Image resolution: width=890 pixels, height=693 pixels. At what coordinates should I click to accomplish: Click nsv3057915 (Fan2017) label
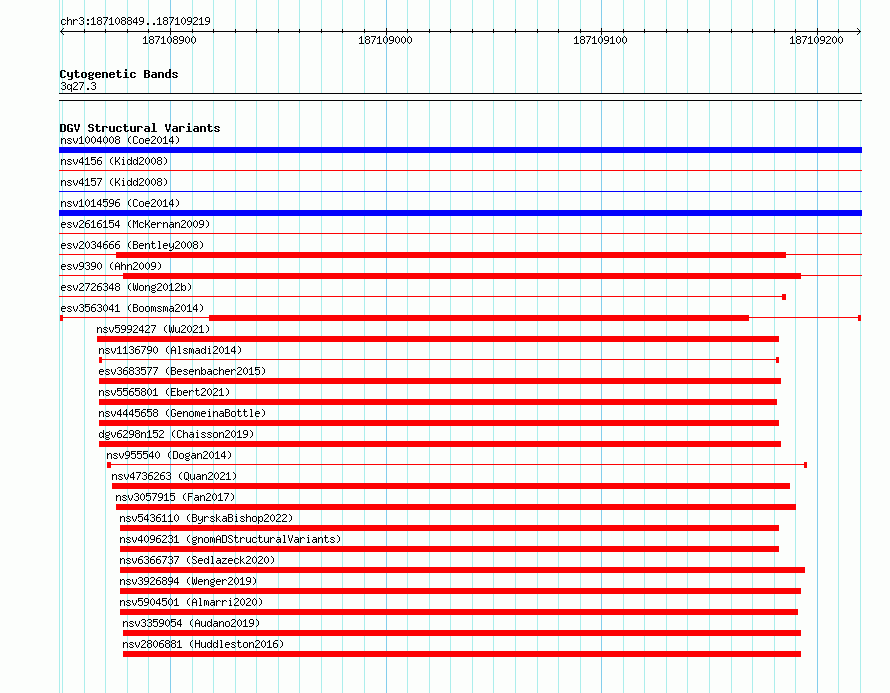coord(175,497)
